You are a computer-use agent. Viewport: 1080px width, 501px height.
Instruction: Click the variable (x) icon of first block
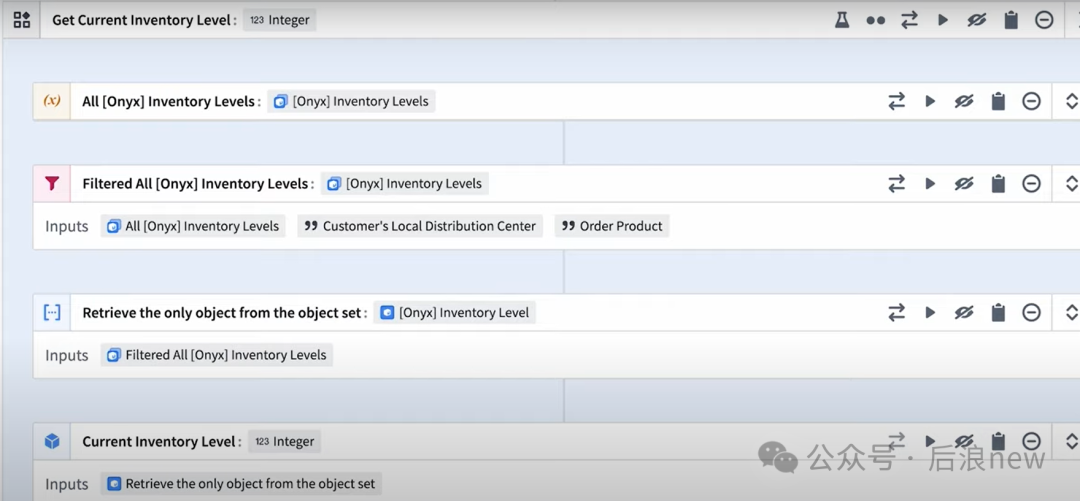[52, 101]
